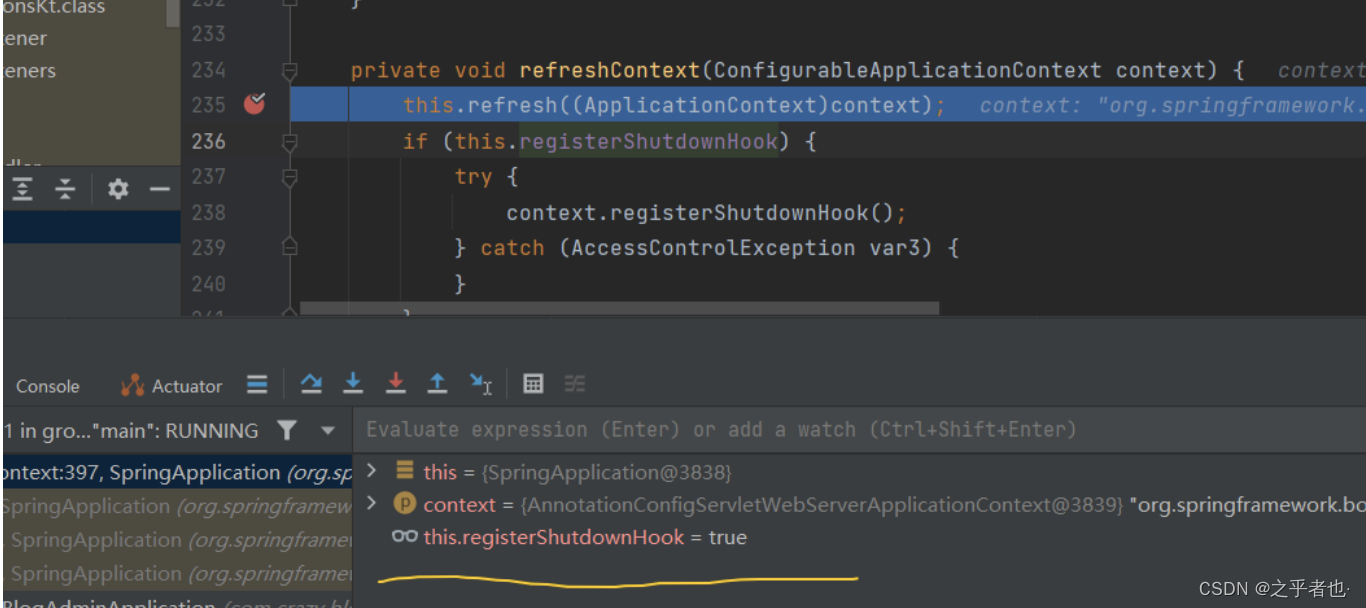The width and height of the screenshot is (1366, 608).
Task: Click the Show Execution Point icon
Action: click(257, 383)
